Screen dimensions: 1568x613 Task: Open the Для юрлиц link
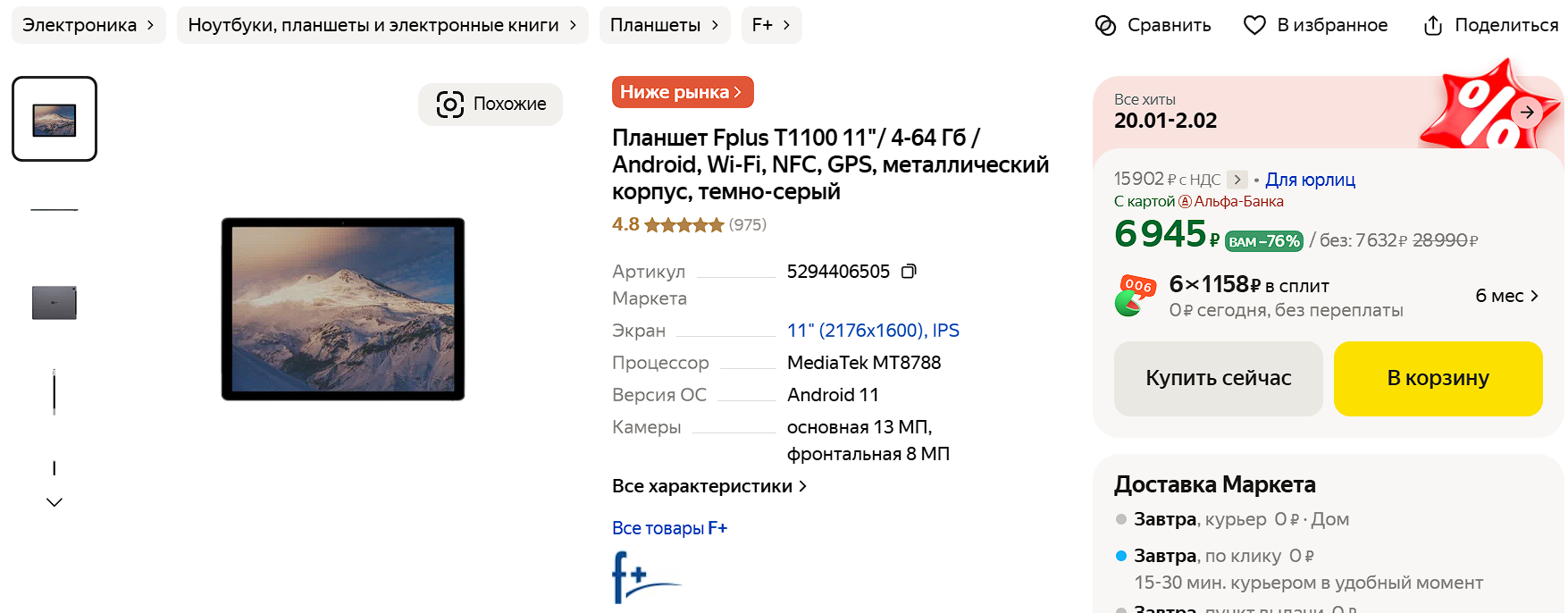(1310, 180)
